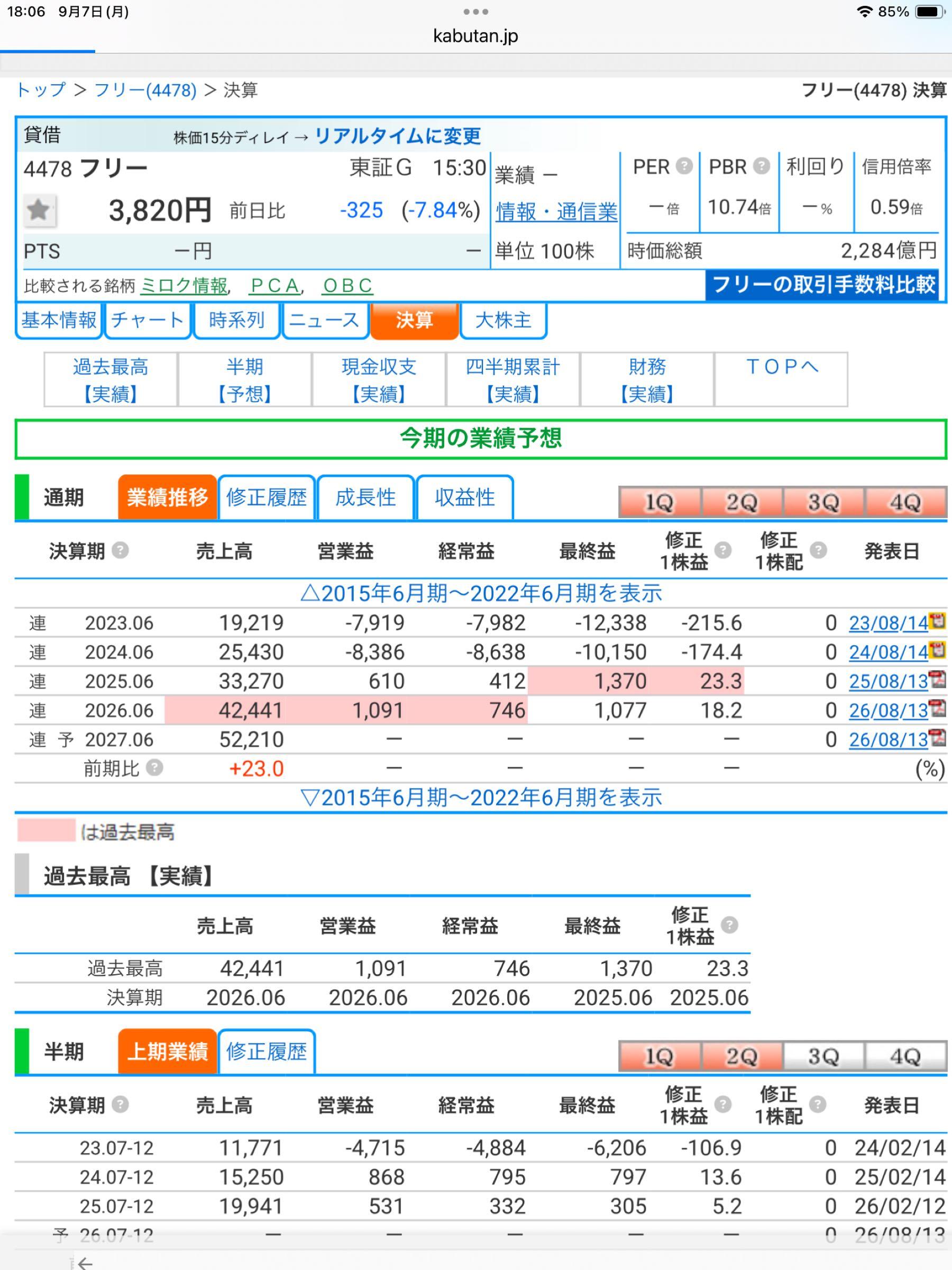
Task: Click 3Q button in 半期 section
Action: 824,1056
